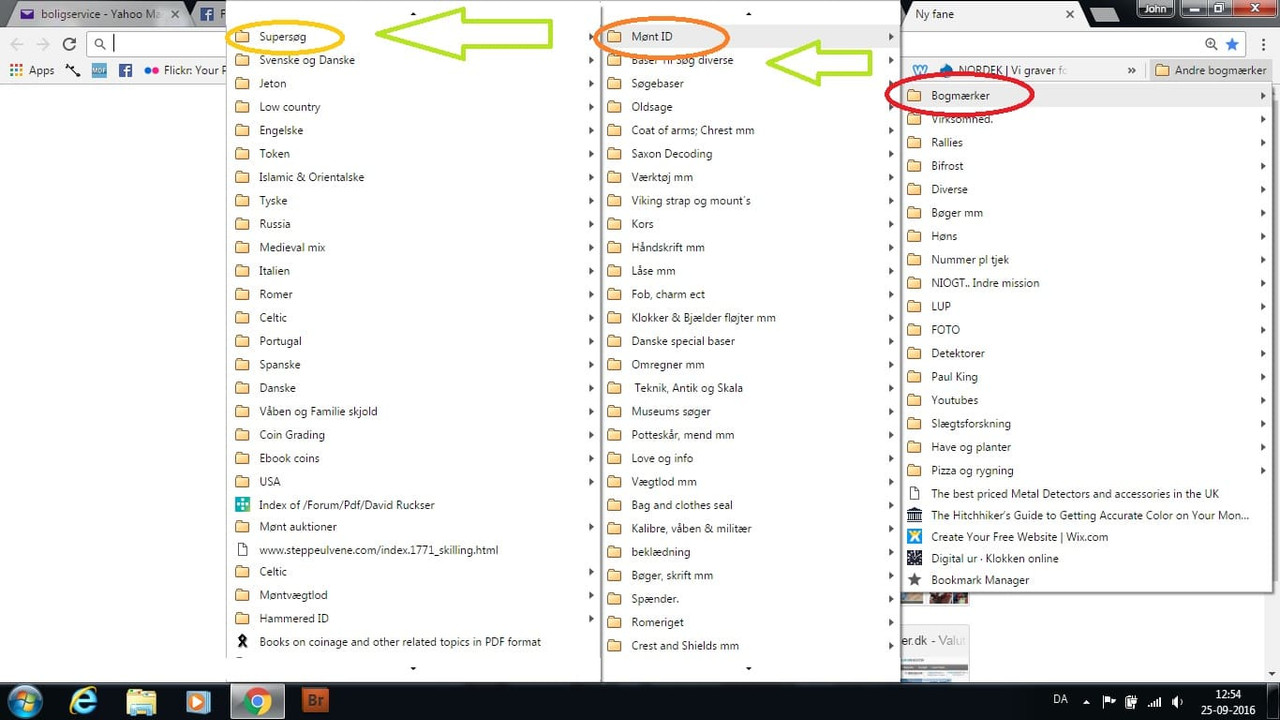Click the Ebook coins folder icon
This screenshot has width=1280, height=720.
(x=242, y=458)
